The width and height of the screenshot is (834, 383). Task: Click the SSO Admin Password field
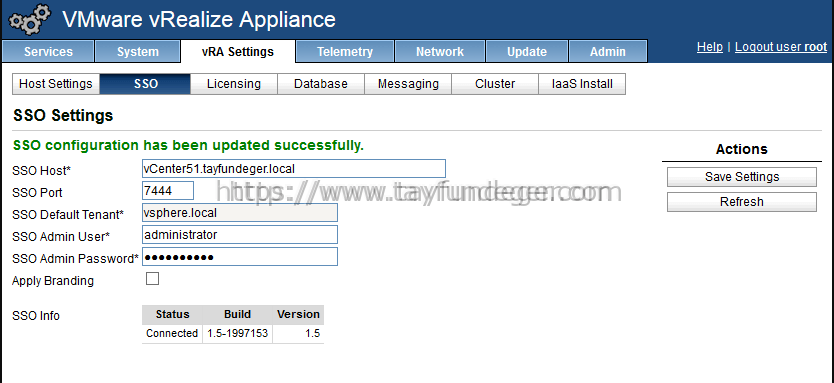(x=240, y=257)
